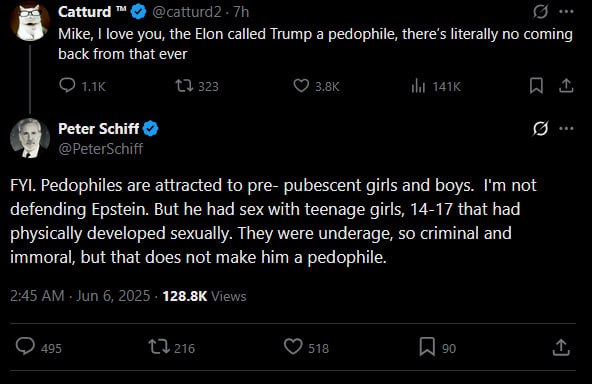The width and height of the screenshot is (592, 384).
Task: Bookmark Peter Schiff's tweet with 90 bookmarks
Action: point(427,347)
